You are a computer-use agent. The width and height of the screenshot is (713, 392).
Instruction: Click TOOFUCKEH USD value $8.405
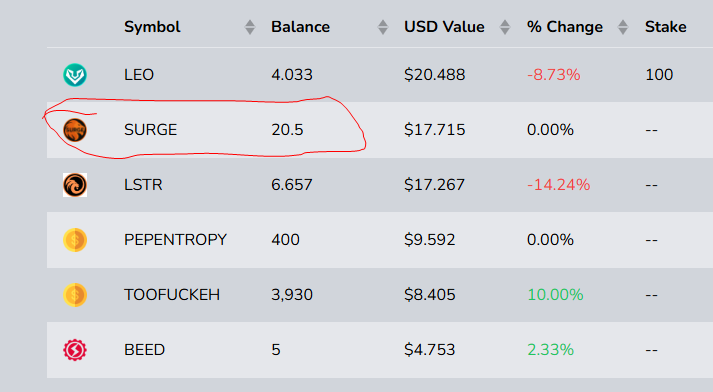click(x=430, y=295)
